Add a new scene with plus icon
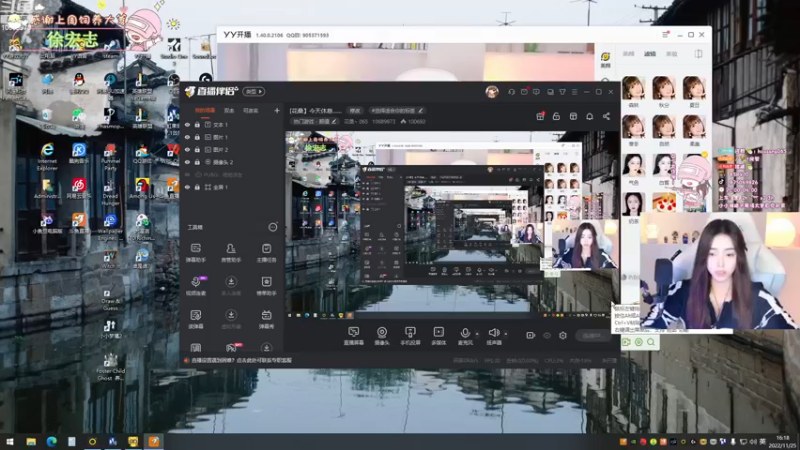The width and height of the screenshot is (800, 450). tap(277, 110)
